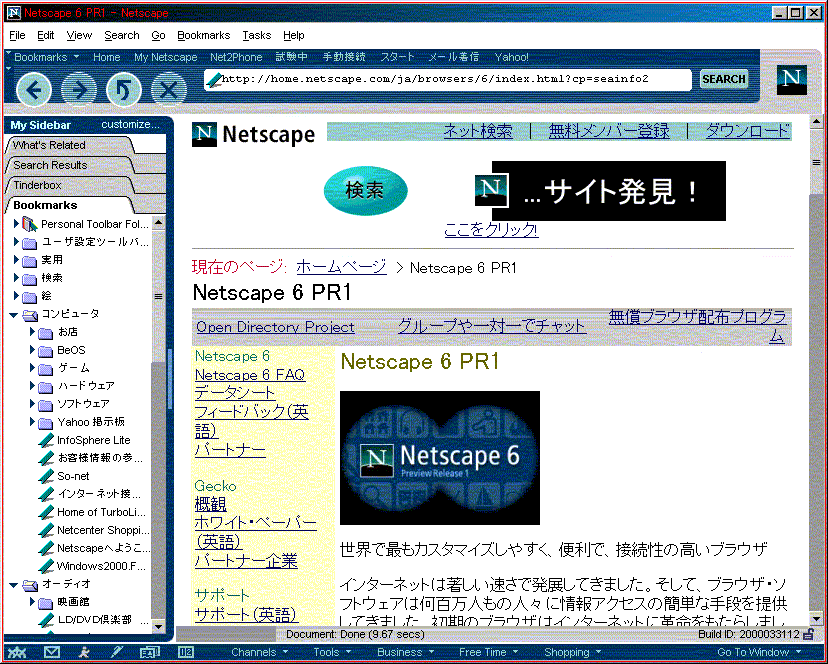
Task: Click the Personal Toolbar Folder book icon
Action: pos(30,225)
